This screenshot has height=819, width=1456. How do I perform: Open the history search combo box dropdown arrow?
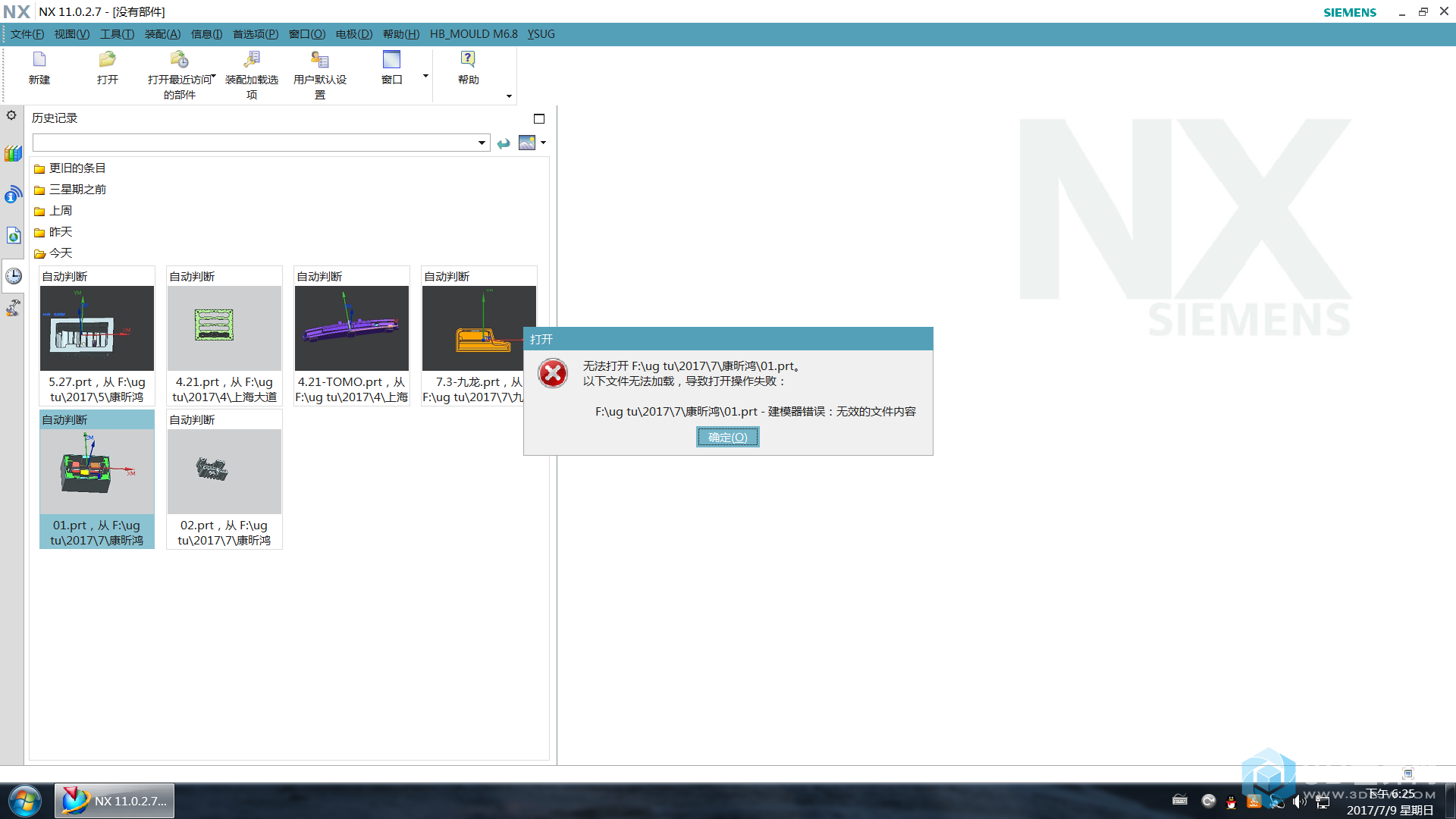click(482, 143)
